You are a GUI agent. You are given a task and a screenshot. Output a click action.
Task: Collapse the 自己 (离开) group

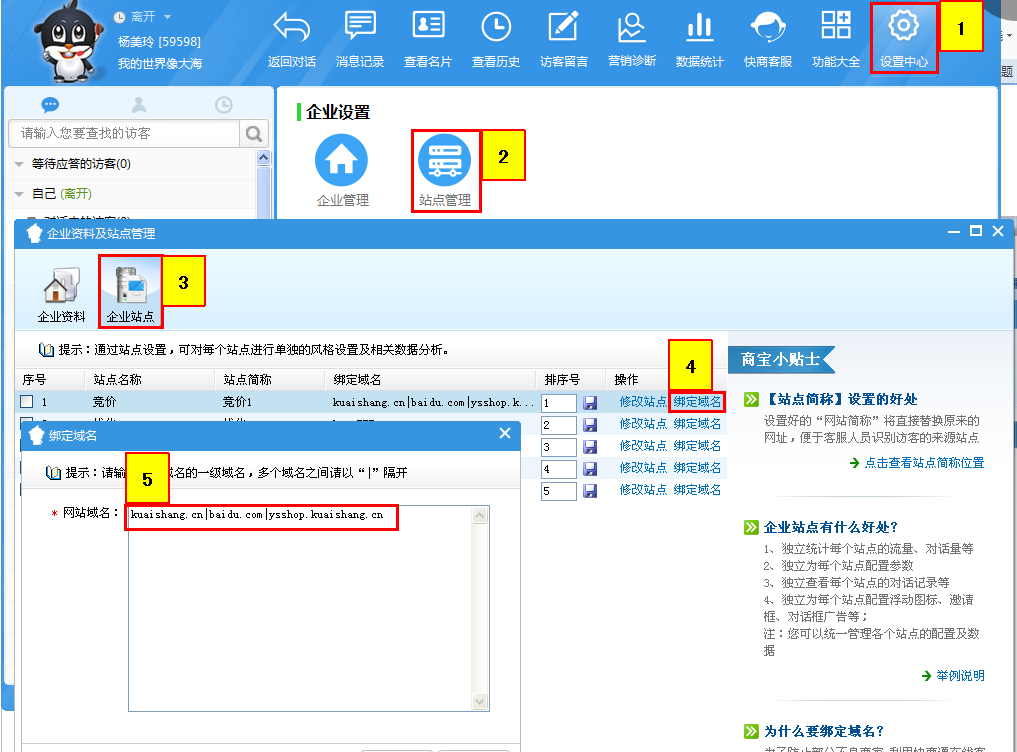20,194
